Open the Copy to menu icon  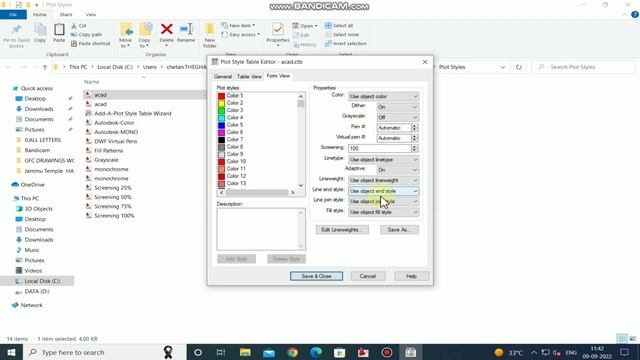pyautogui.click(x=145, y=30)
